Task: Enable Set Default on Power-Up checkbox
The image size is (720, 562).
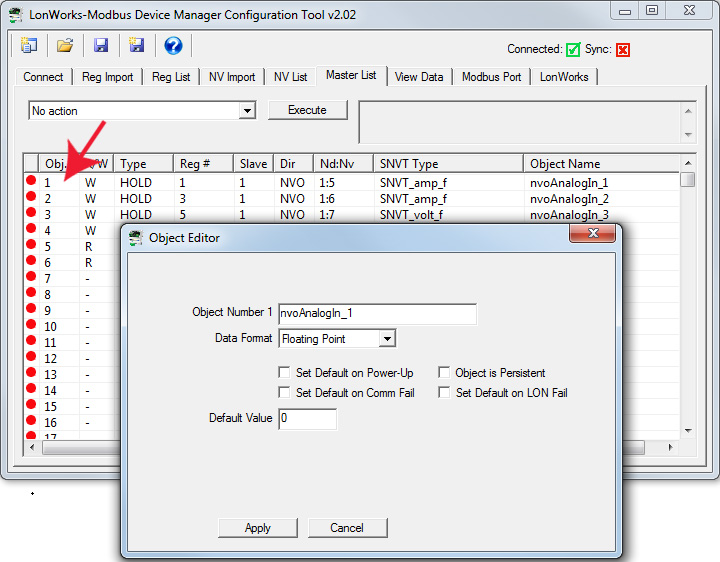Action: click(x=285, y=373)
